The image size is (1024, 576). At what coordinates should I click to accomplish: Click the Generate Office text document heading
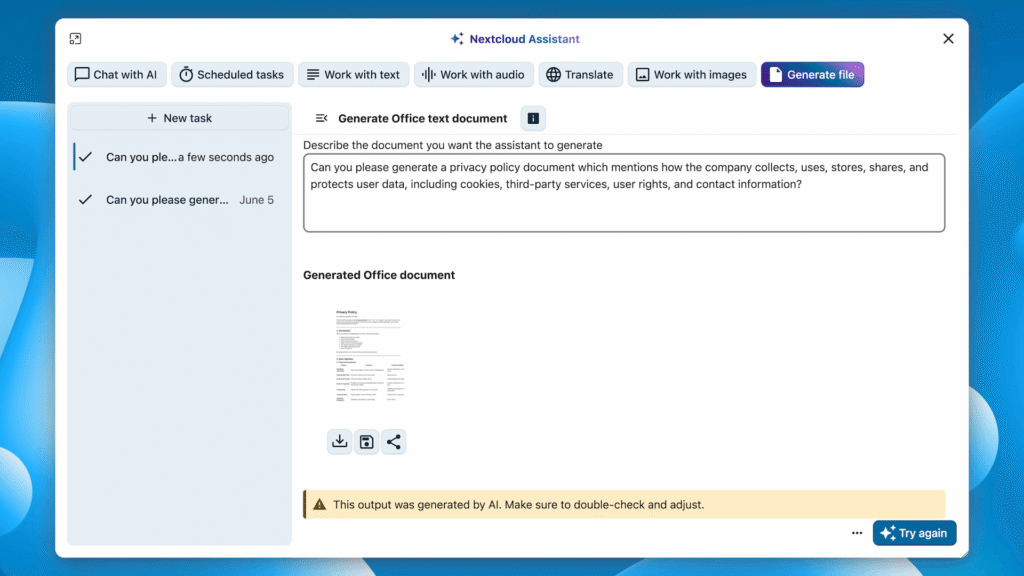click(x=423, y=118)
